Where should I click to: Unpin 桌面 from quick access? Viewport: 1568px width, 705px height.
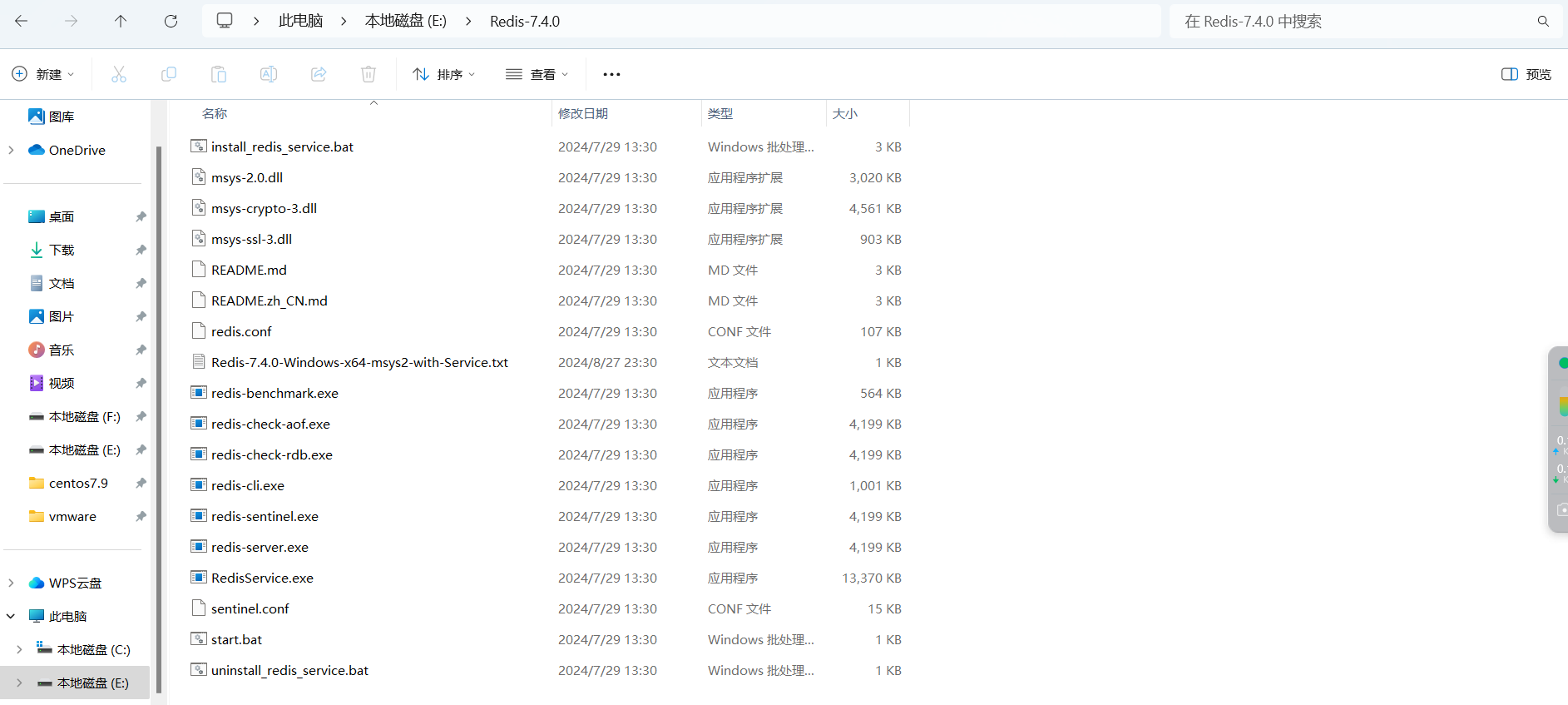pos(141,216)
